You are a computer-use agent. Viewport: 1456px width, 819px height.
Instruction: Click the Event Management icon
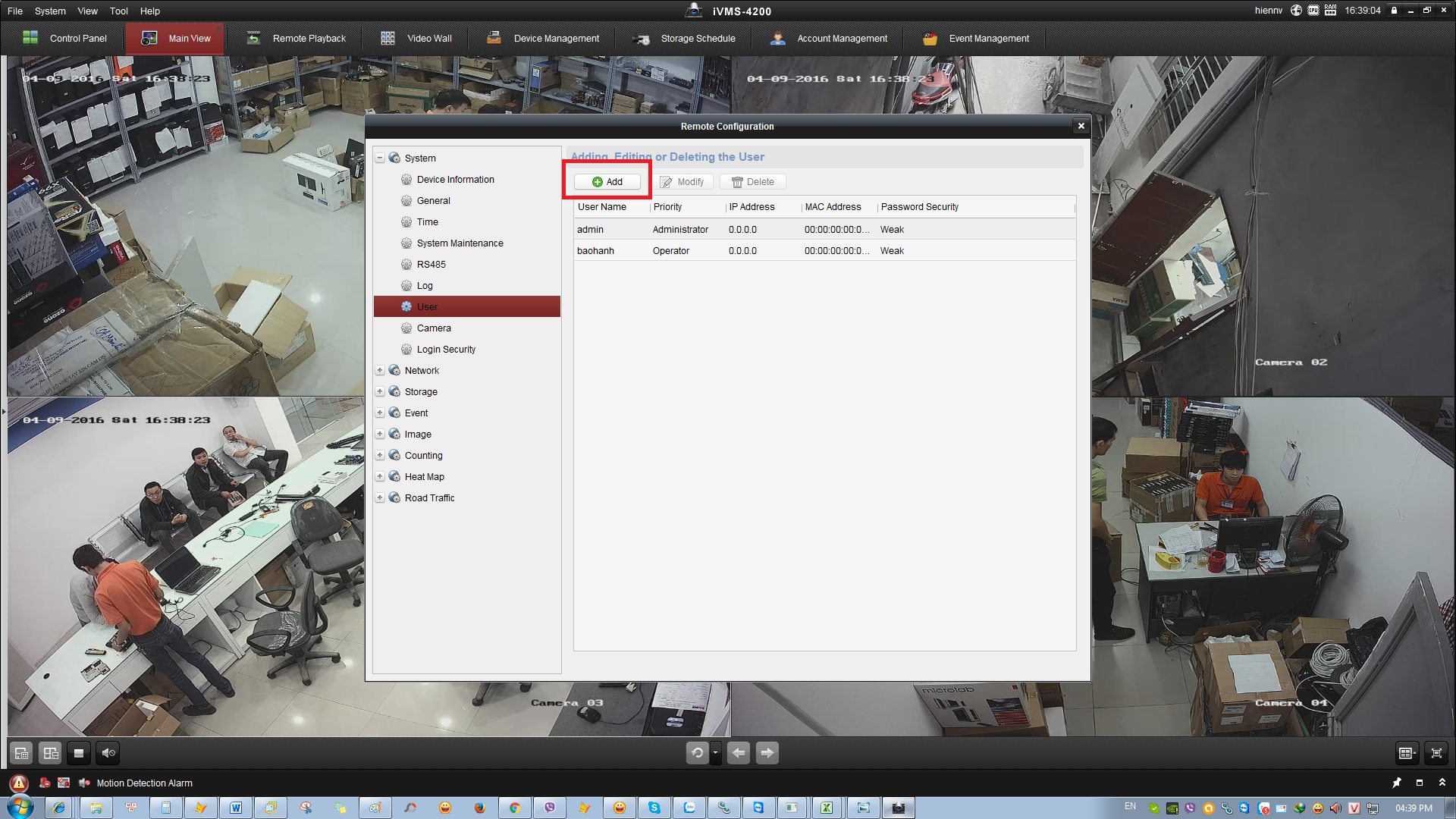pyautogui.click(x=930, y=39)
